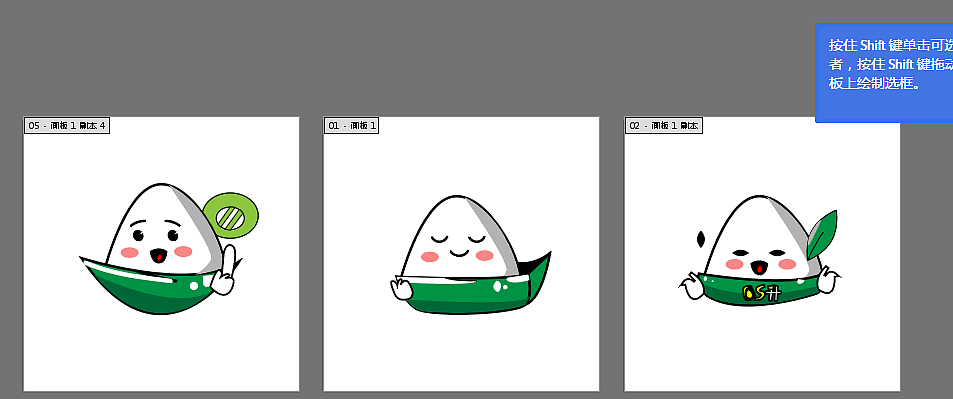Viewport: 953px width, 399px height.
Task: Select the small black diamond sweat drop
Action: [x=701, y=239]
